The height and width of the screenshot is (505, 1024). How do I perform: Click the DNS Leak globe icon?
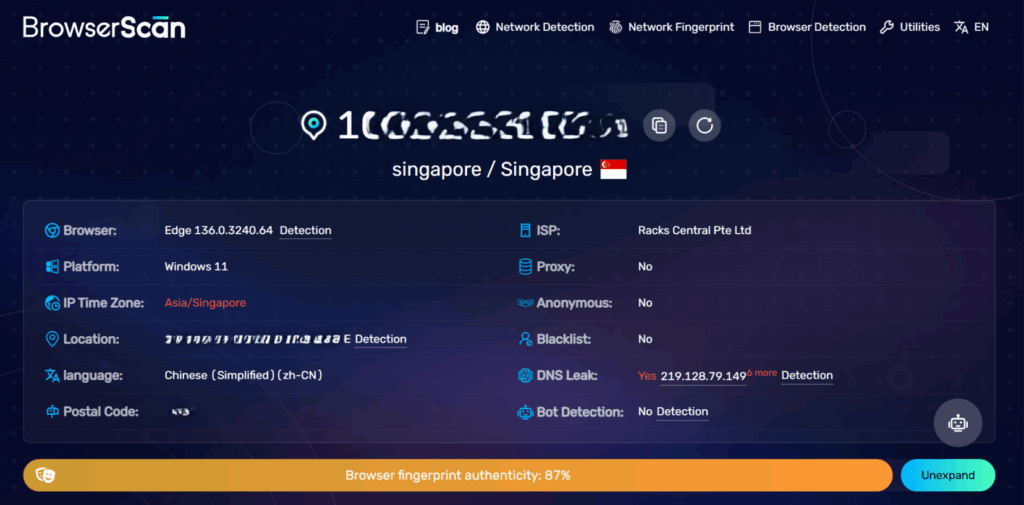[x=525, y=376]
